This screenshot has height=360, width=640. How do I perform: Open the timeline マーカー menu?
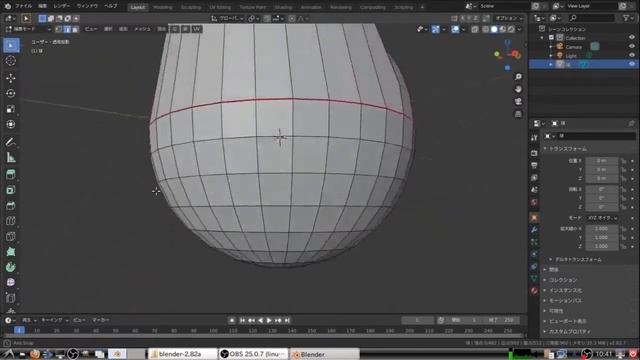[100, 320]
